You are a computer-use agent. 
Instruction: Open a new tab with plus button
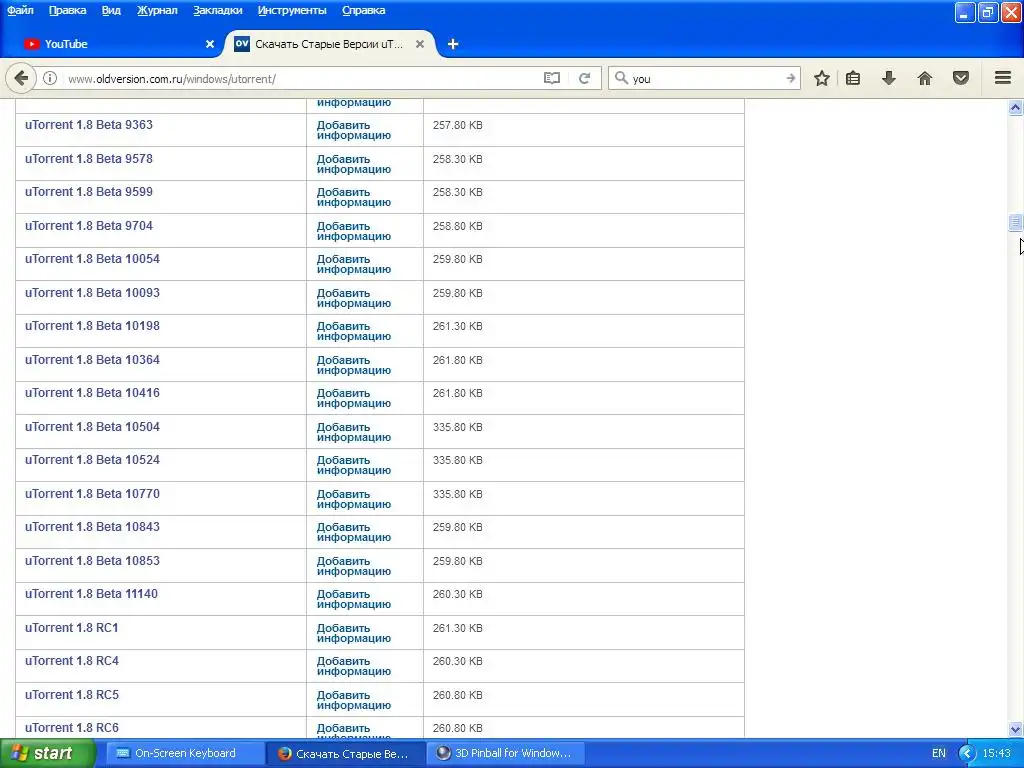pos(453,44)
